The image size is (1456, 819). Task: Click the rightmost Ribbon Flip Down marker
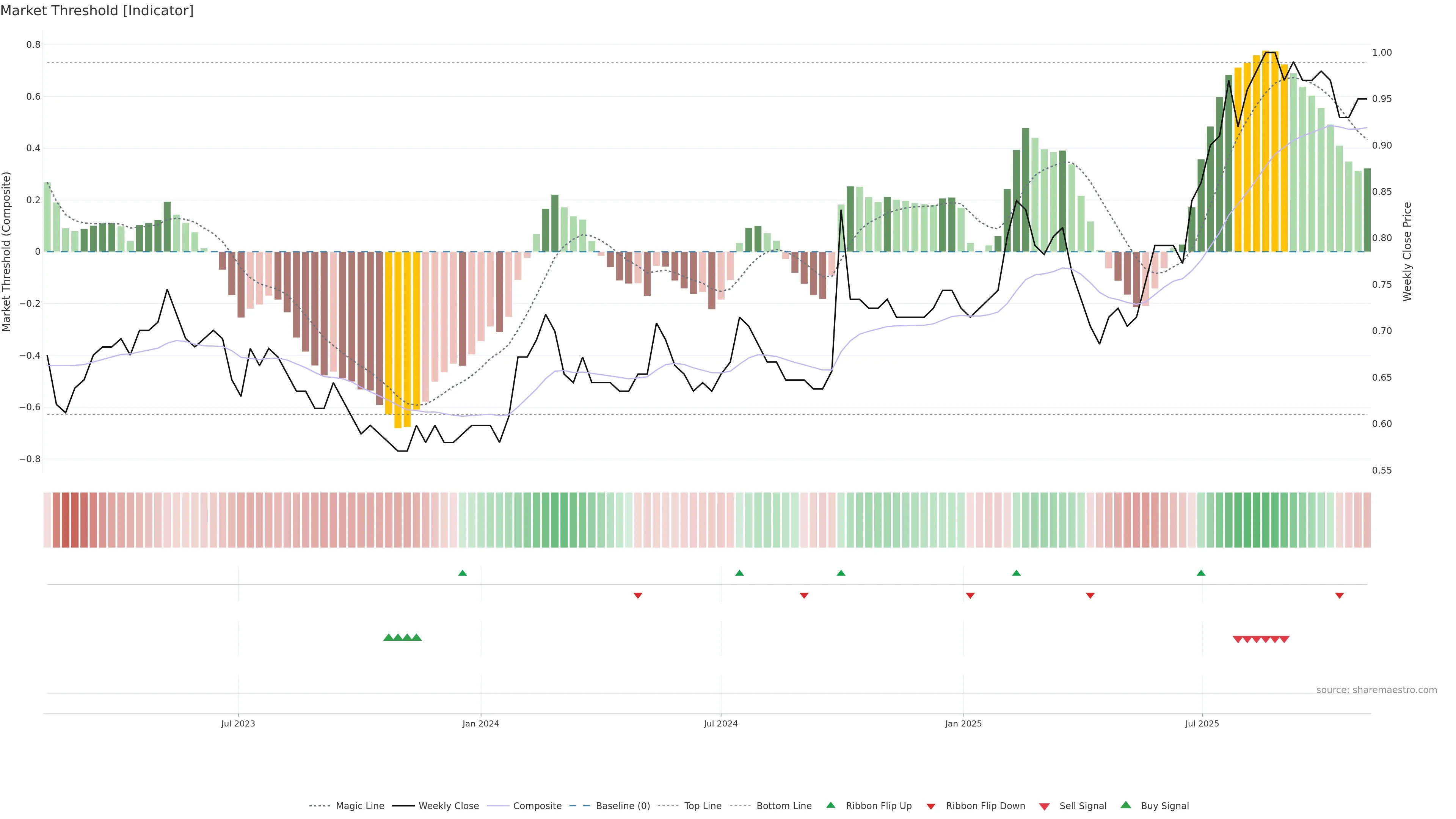tap(1339, 595)
